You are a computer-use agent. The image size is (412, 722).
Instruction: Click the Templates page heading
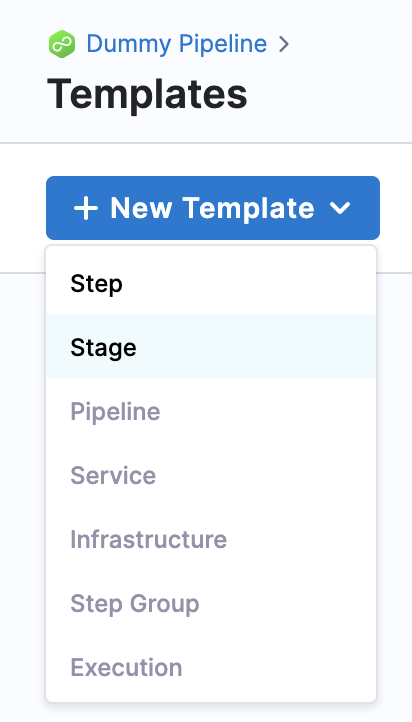(147, 94)
